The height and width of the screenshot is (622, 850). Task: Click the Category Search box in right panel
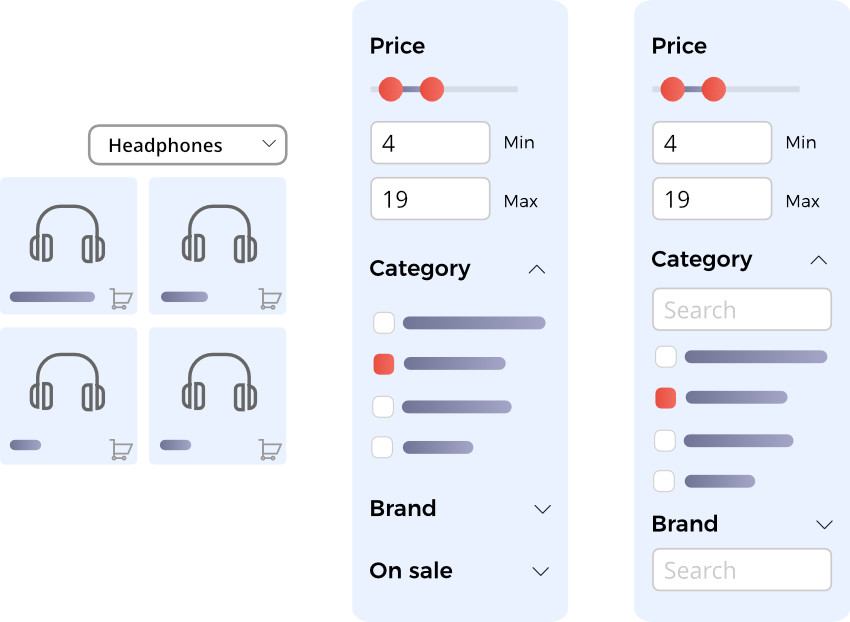(x=741, y=310)
